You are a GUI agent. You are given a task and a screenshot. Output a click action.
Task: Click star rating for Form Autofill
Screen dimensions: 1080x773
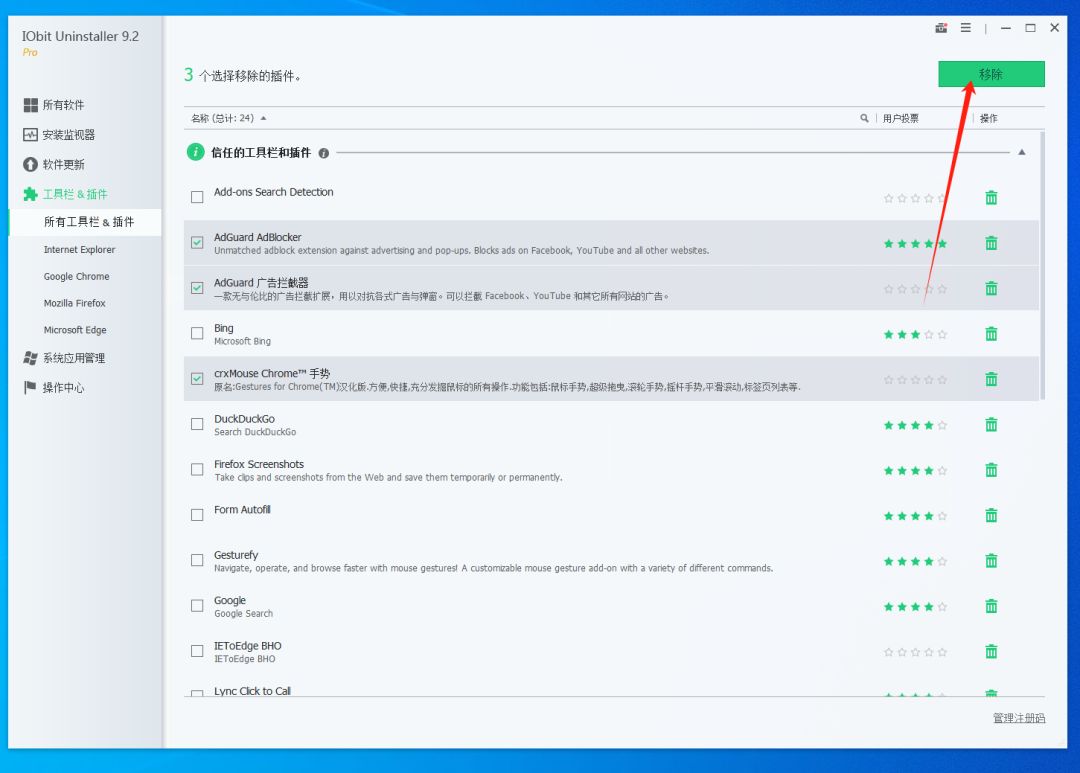point(915,517)
